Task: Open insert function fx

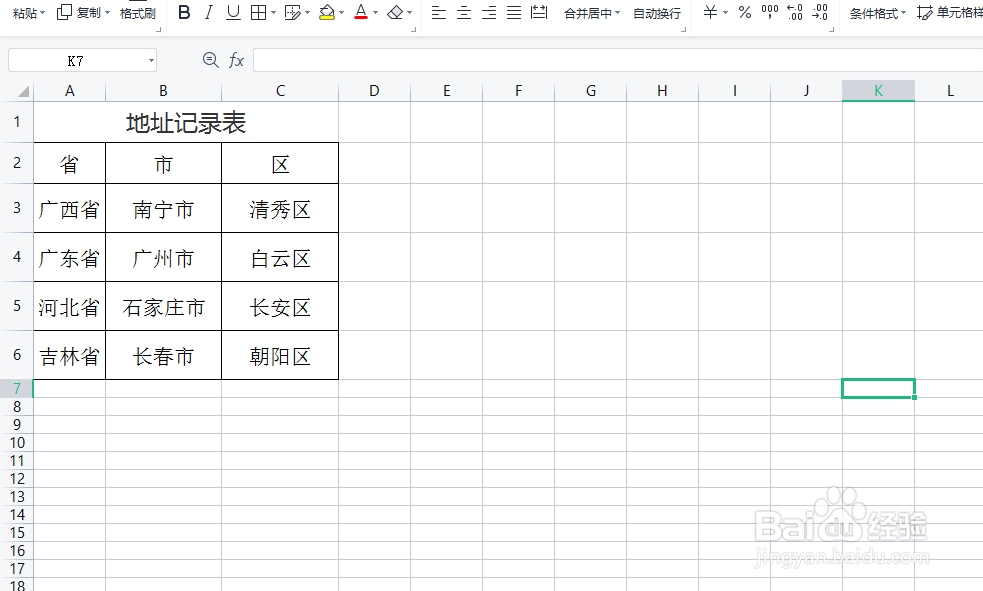Action: tap(236, 60)
